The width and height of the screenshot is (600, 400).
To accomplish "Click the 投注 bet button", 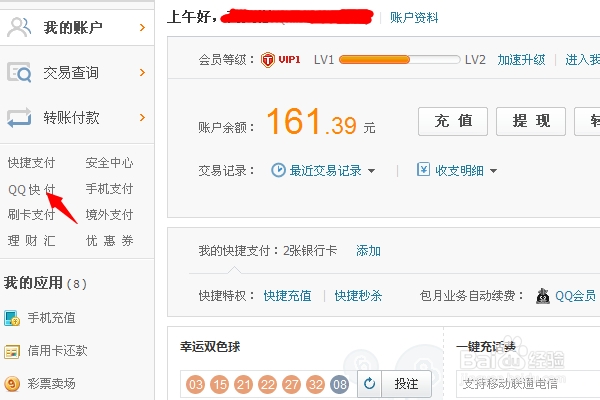I will pos(406,384).
